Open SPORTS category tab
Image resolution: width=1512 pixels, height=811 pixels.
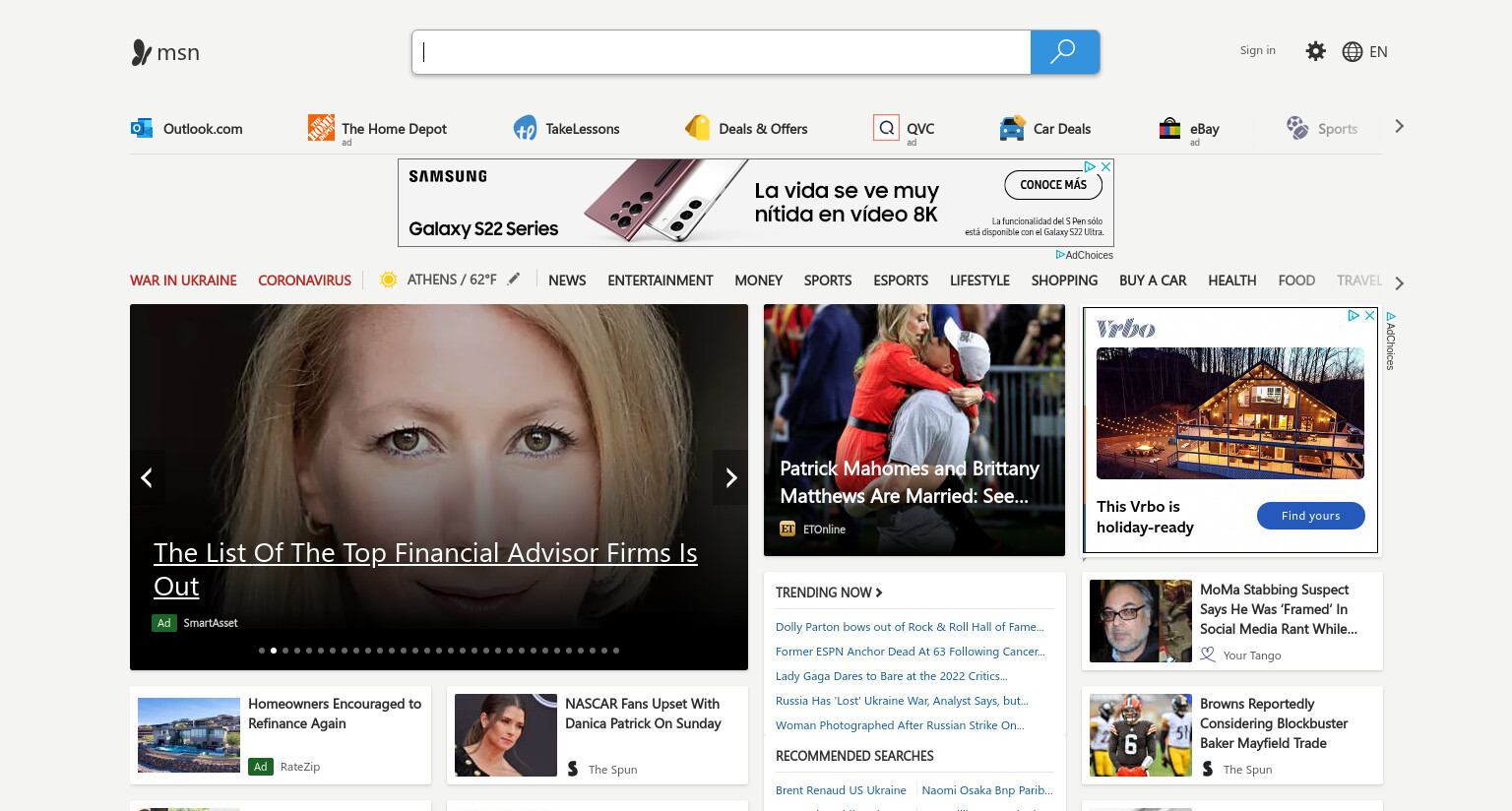point(828,281)
